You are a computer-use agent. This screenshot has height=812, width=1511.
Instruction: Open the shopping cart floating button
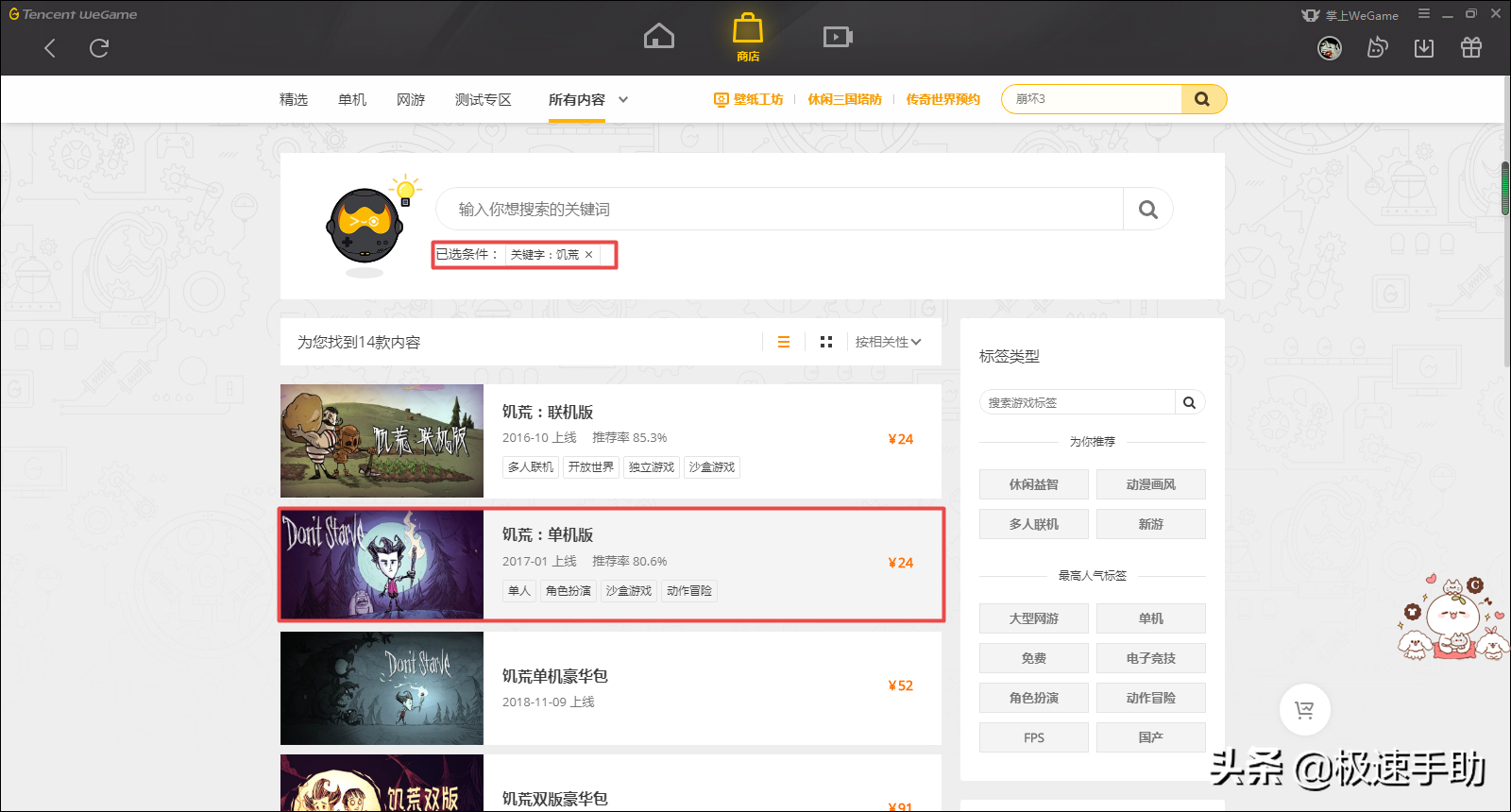[1304, 710]
